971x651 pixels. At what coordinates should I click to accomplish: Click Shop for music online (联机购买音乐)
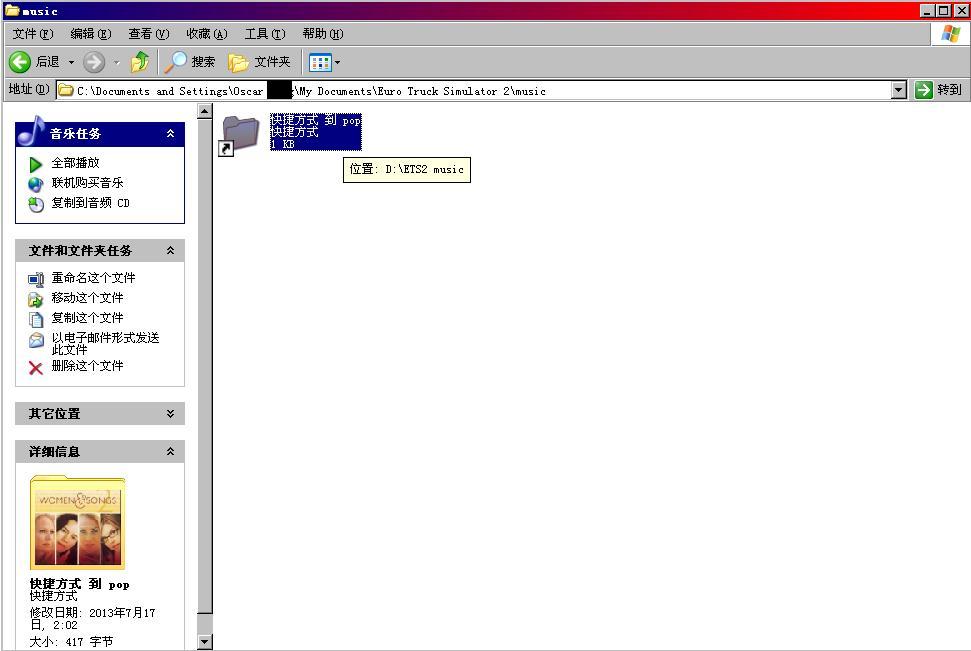[x=87, y=183]
